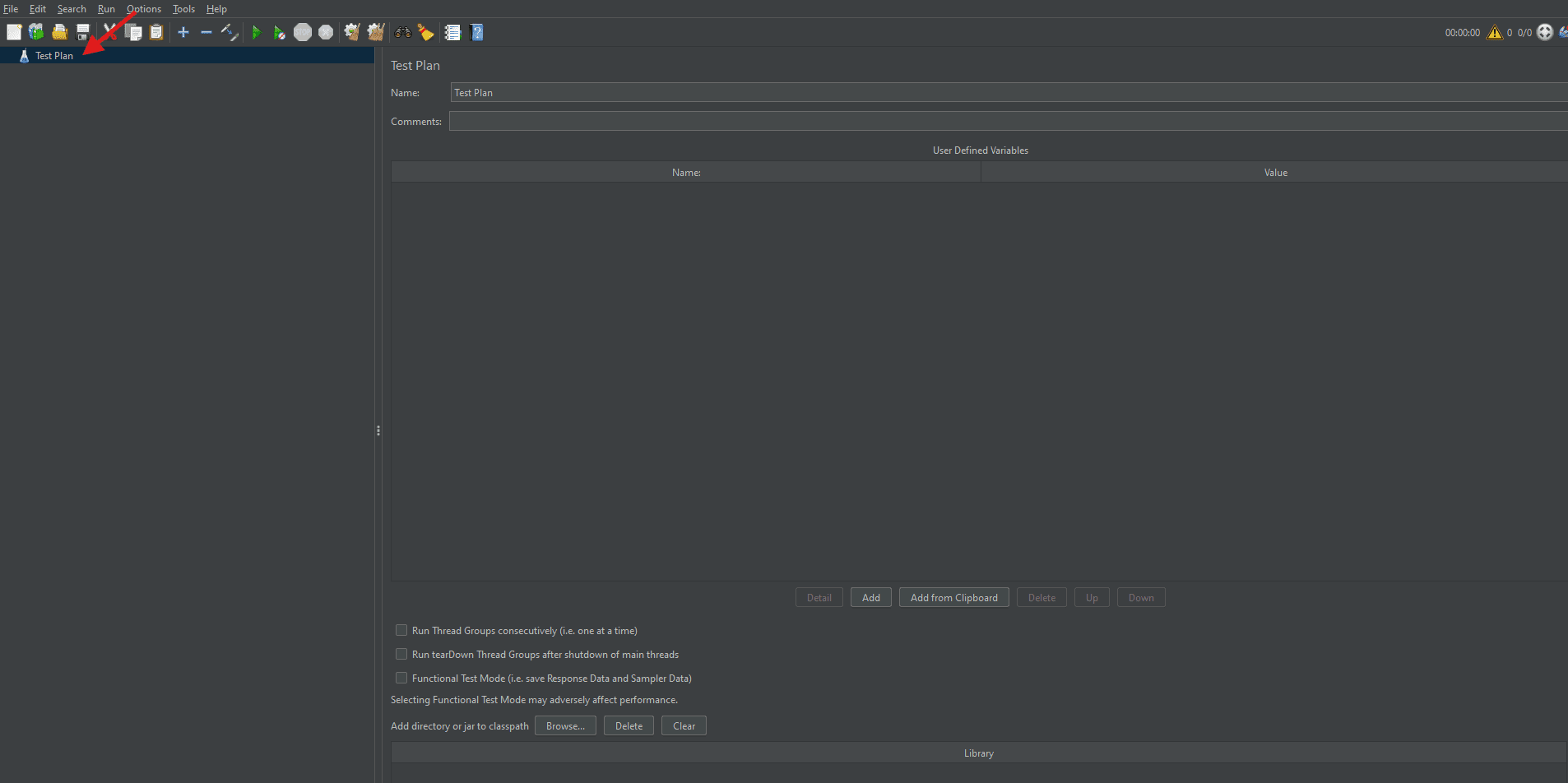The width and height of the screenshot is (1568, 783).
Task: Shutdown the test gracefully
Action: click(326, 32)
